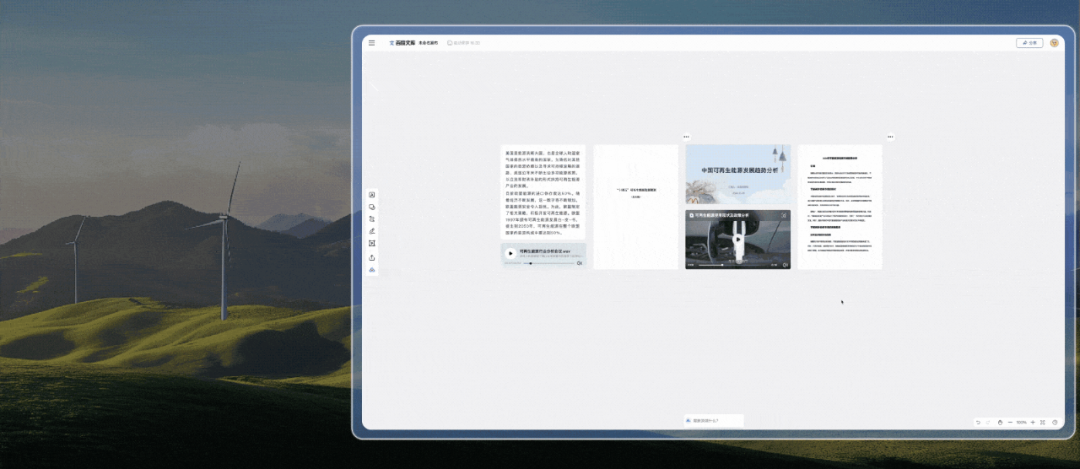Open the more options above the presentation card
Viewport: 1080px width, 469px height.
pyautogui.click(x=686, y=137)
